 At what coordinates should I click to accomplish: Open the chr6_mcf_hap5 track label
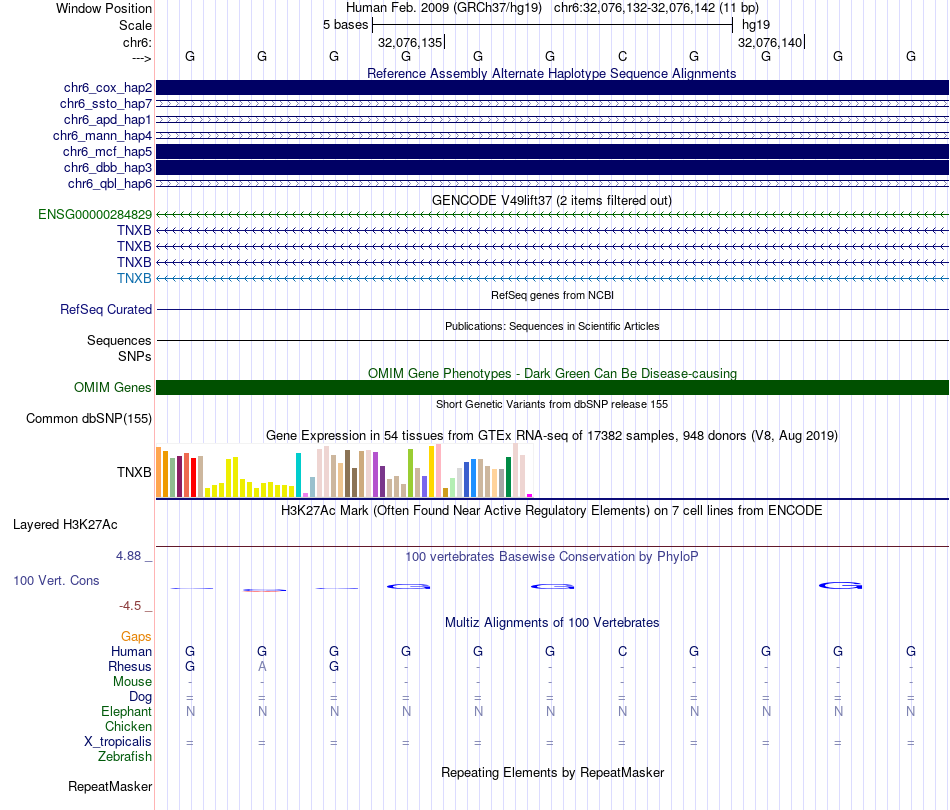click(105, 151)
